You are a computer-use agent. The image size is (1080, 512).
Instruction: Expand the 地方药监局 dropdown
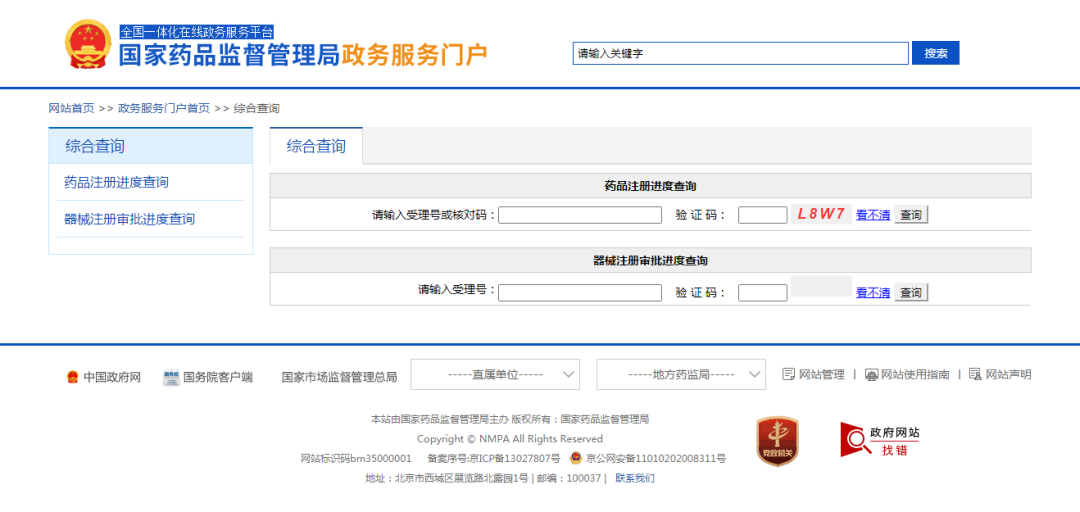coord(681,374)
